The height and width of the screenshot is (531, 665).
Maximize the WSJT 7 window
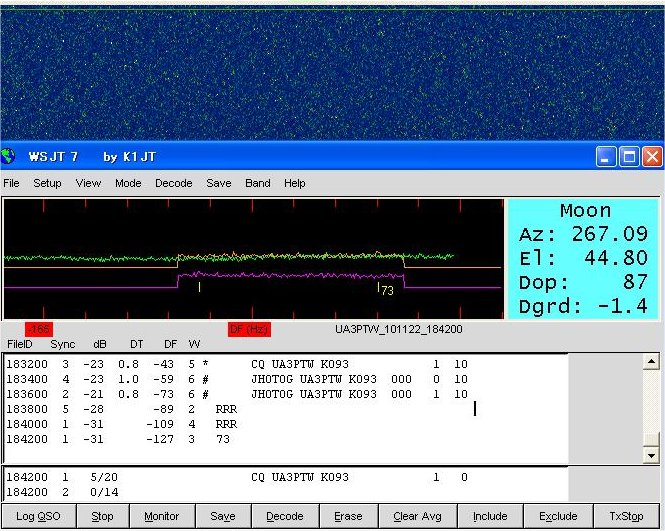pos(629,157)
